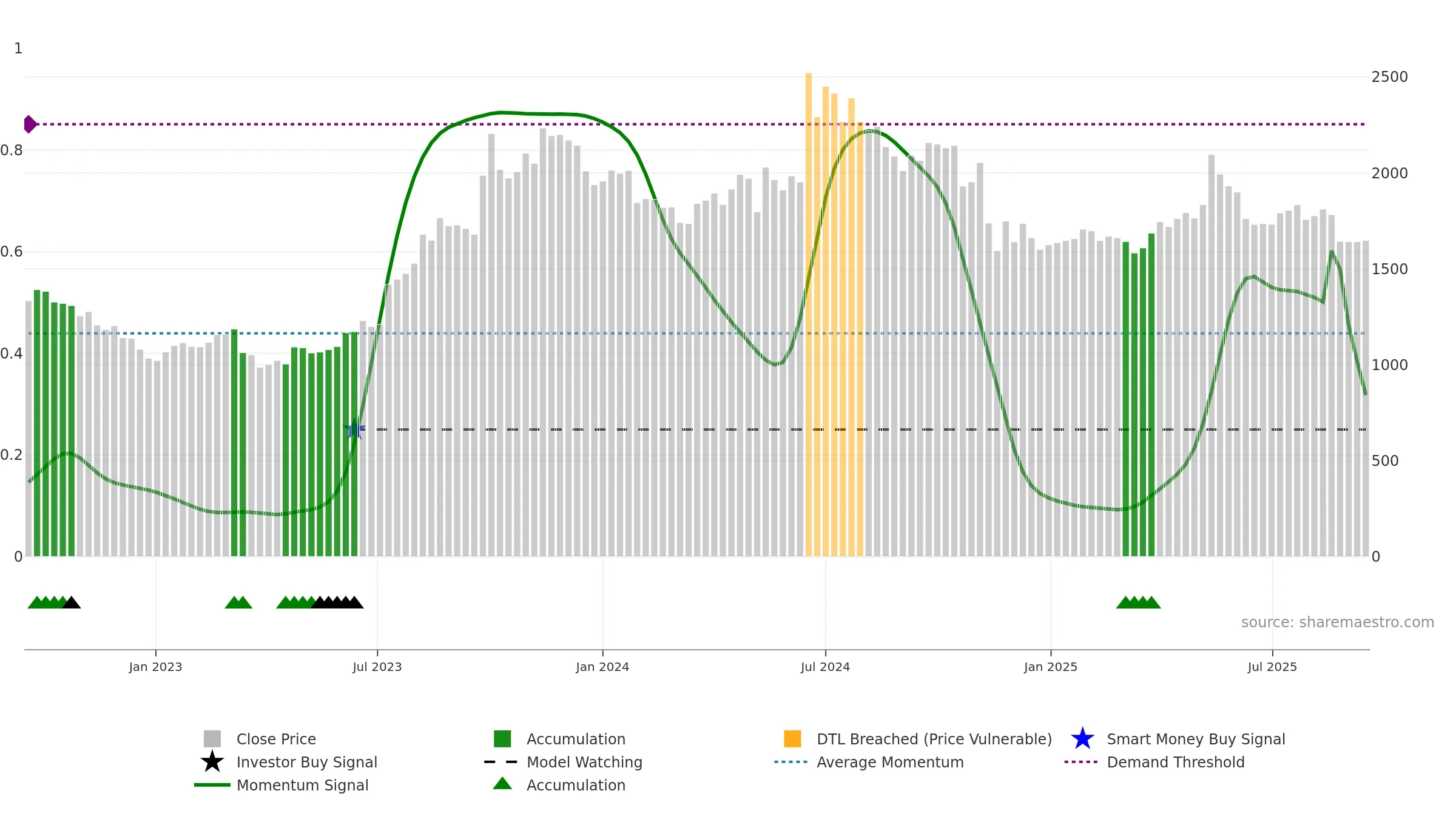Click the green accumulation triangles near 2025

(x=1139, y=602)
